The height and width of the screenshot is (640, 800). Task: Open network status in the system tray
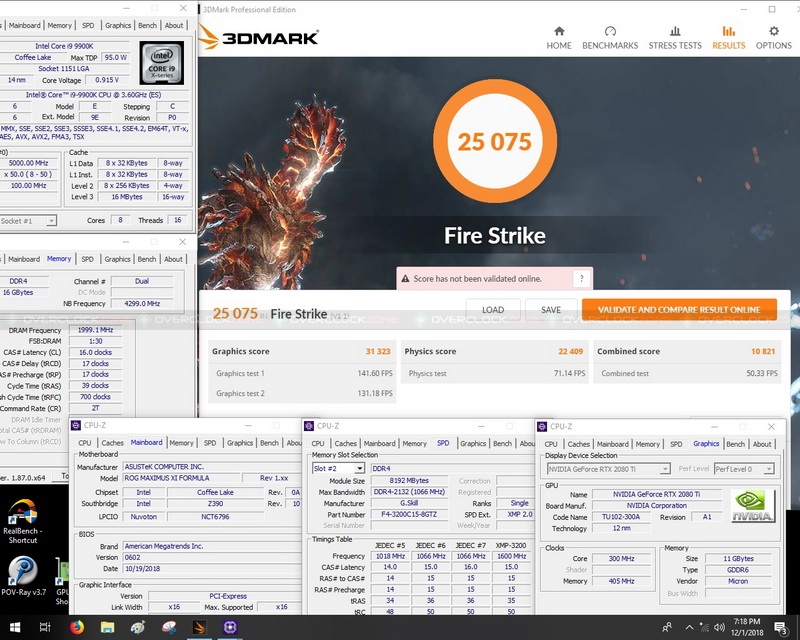coord(705,627)
